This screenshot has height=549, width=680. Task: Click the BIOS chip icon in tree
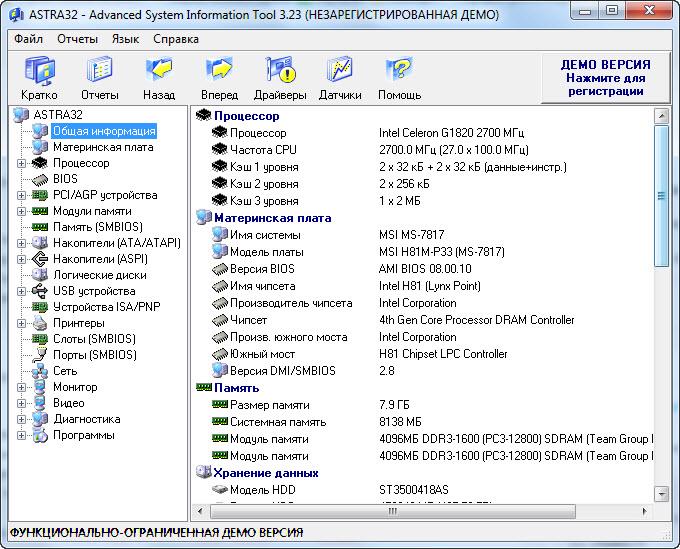click(x=39, y=179)
